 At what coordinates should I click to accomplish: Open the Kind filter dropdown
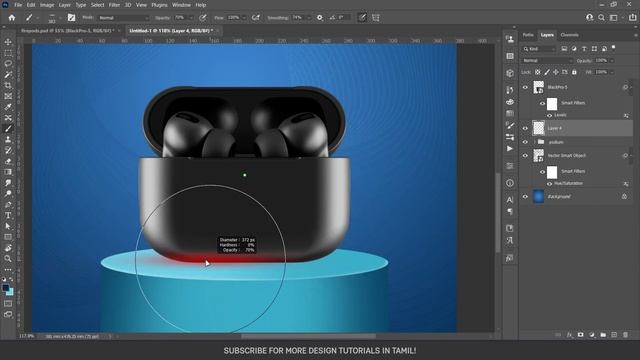[539, 49]
